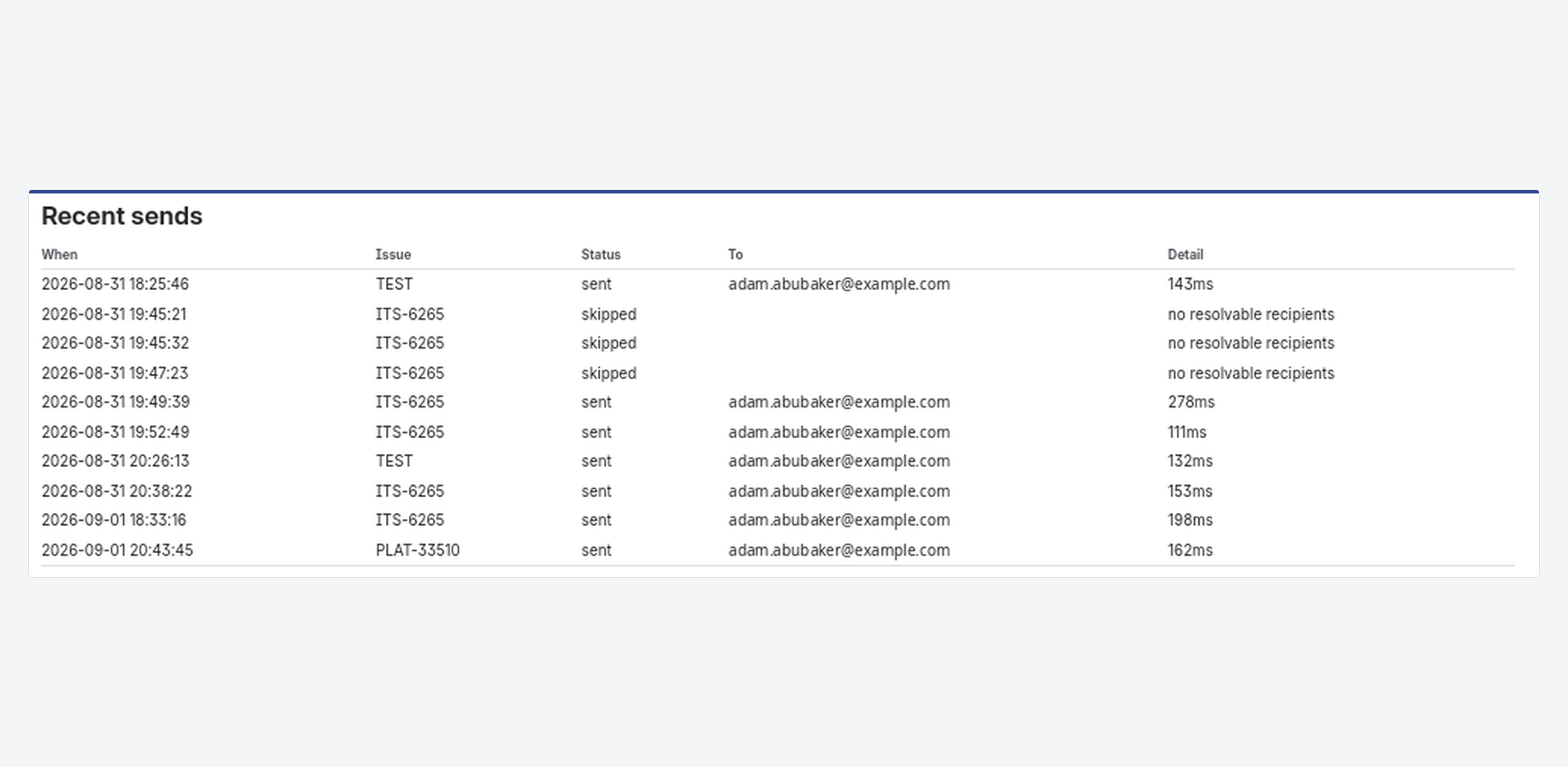Click the 198ms detail value

click(x=1190, y=520)
